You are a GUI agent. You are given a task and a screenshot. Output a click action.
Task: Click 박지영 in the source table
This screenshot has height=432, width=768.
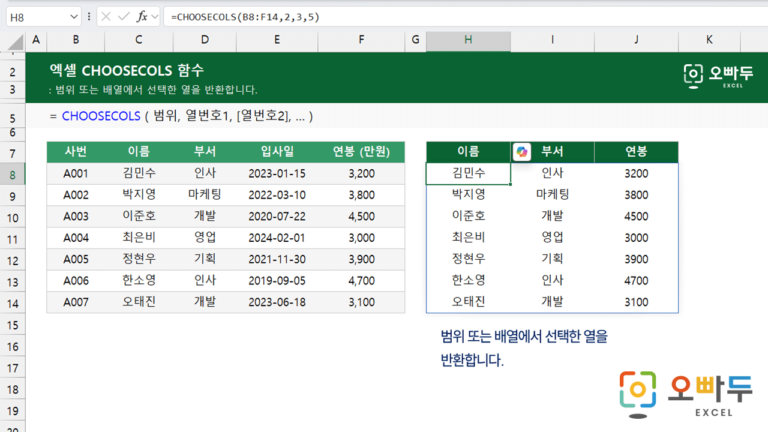click(139, 195)
